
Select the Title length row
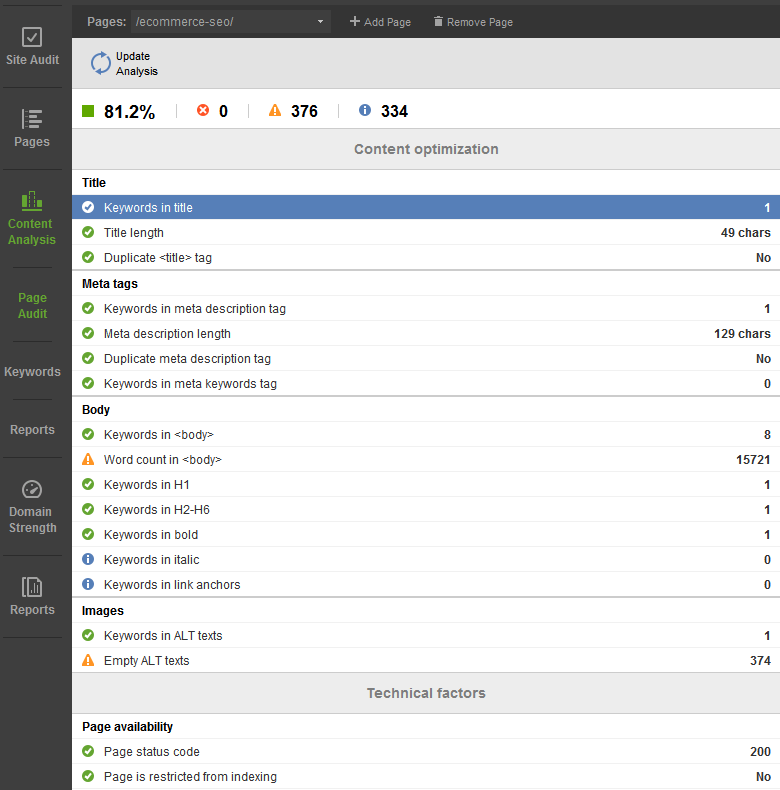[426, 232]
